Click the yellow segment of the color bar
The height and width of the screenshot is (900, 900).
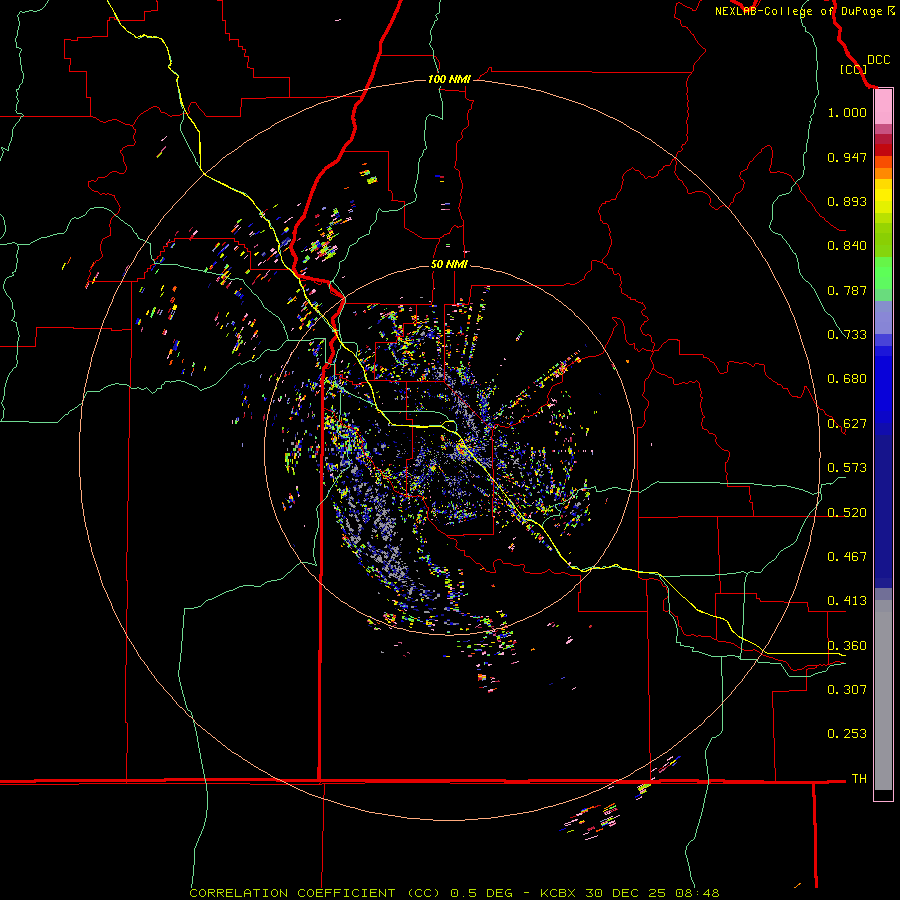(x=883, y=197)
